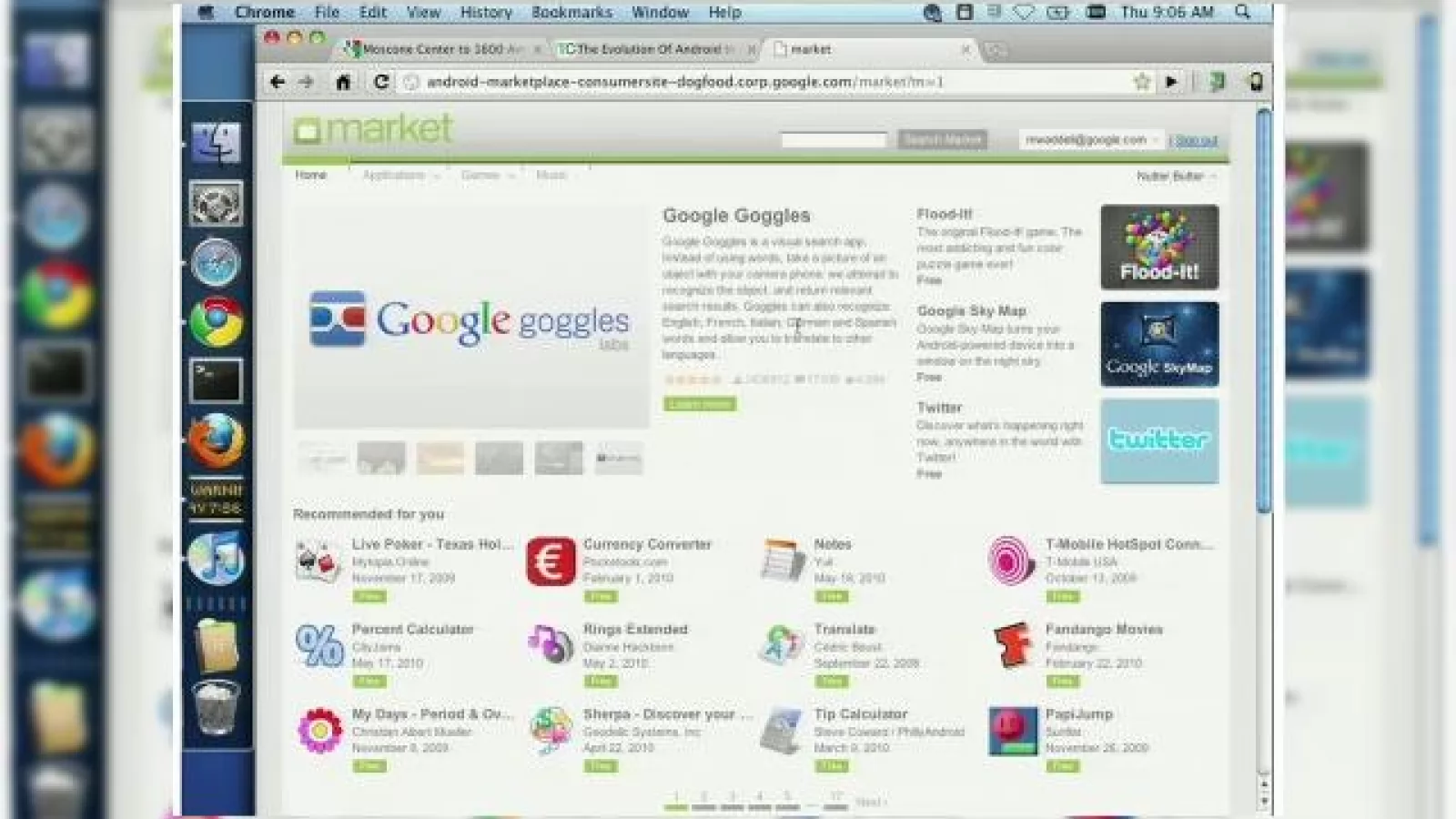Open the Flood-It! title link
Viewport: 1456px width, 819px height.
945,214
